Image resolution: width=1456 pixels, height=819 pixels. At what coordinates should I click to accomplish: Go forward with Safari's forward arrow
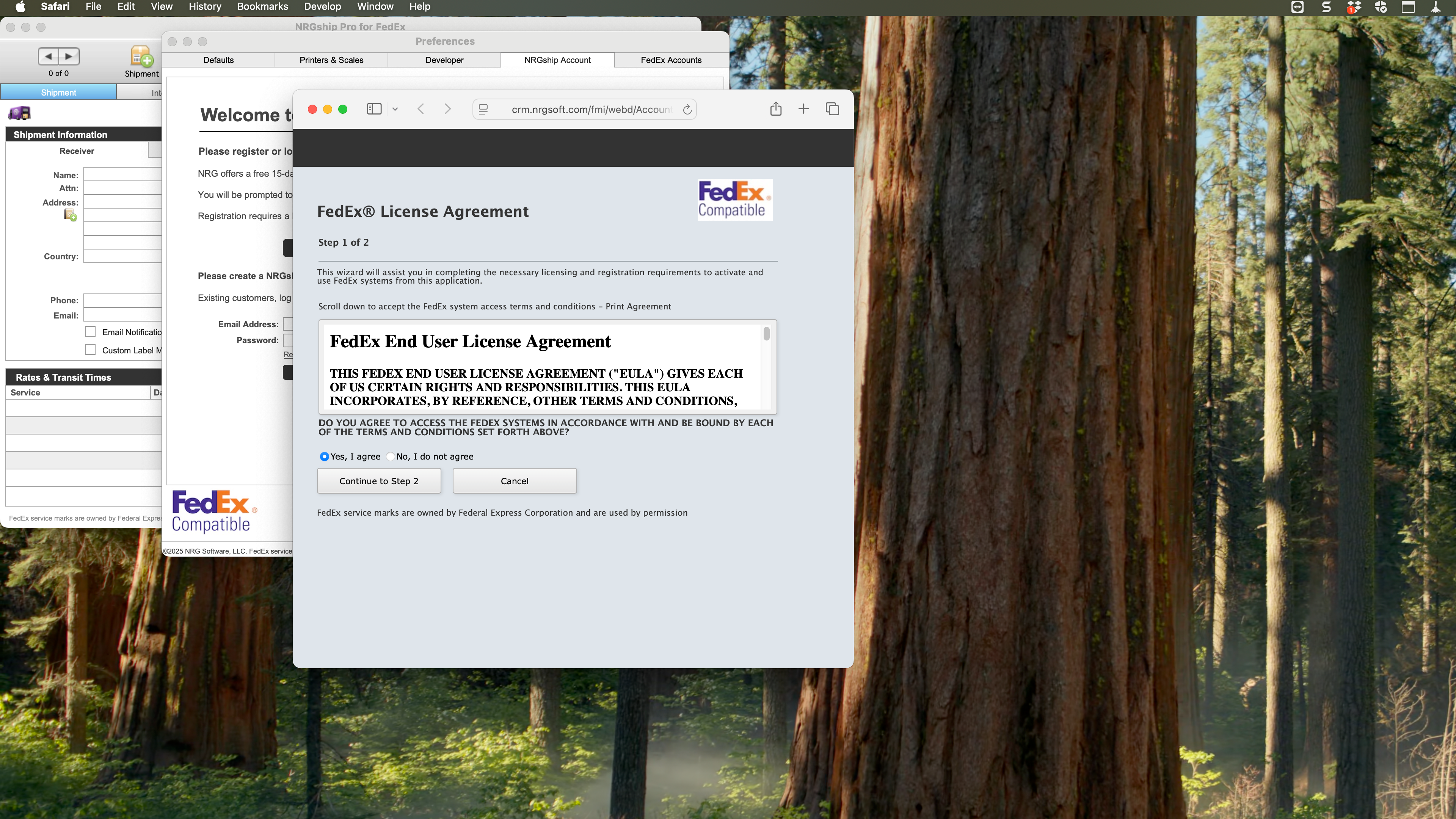coord(448,109)
